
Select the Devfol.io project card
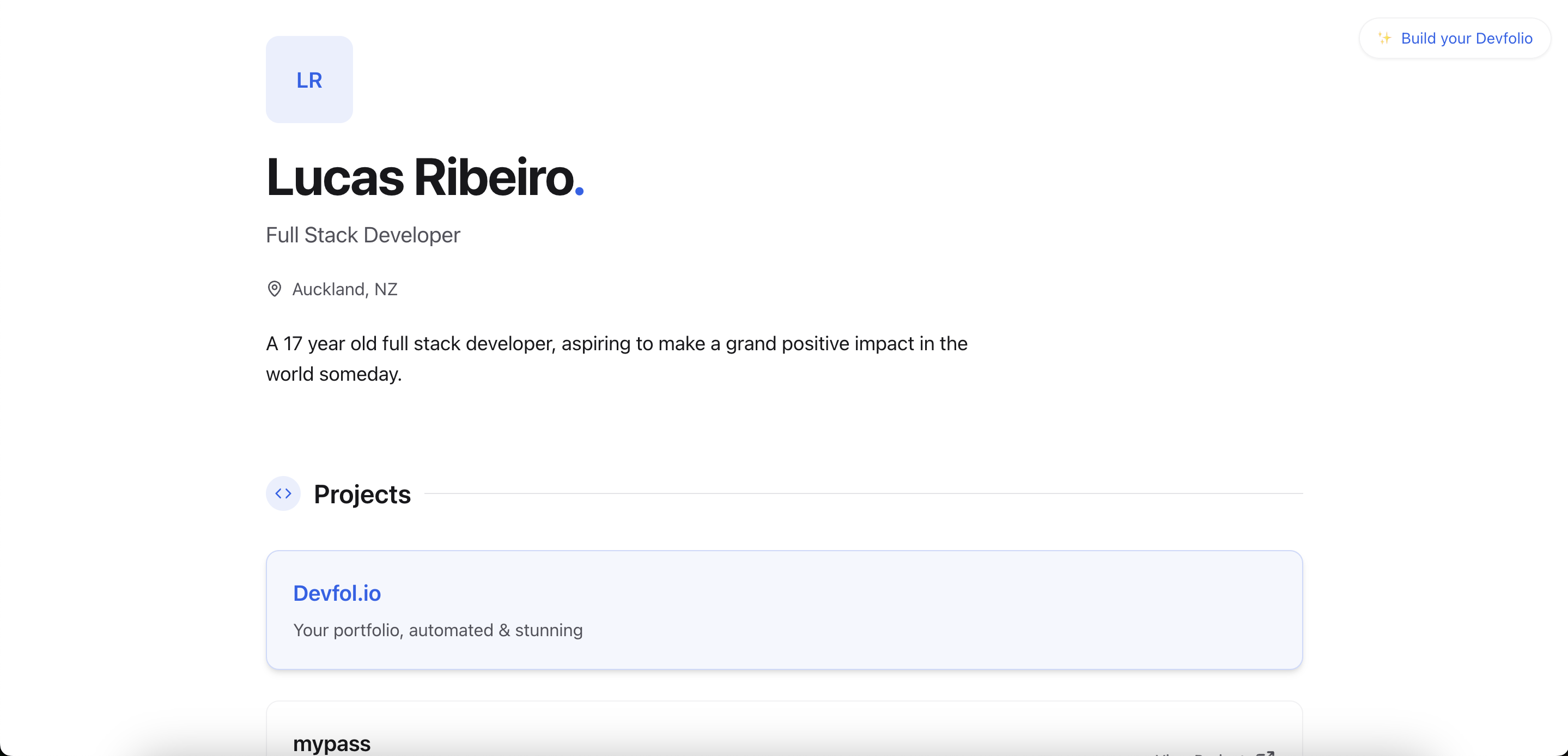tap(784, 609)
